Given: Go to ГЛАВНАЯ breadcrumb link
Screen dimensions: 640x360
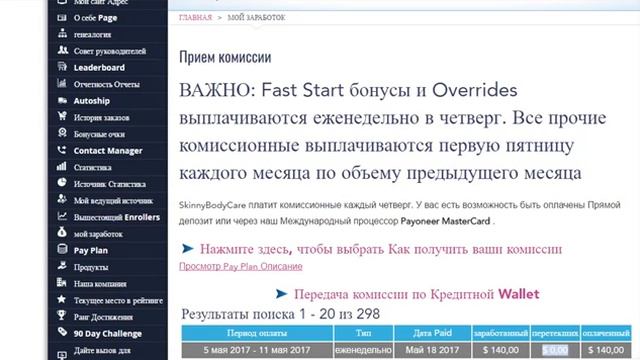Looking at the screenshot, I should tap(196, 18).
